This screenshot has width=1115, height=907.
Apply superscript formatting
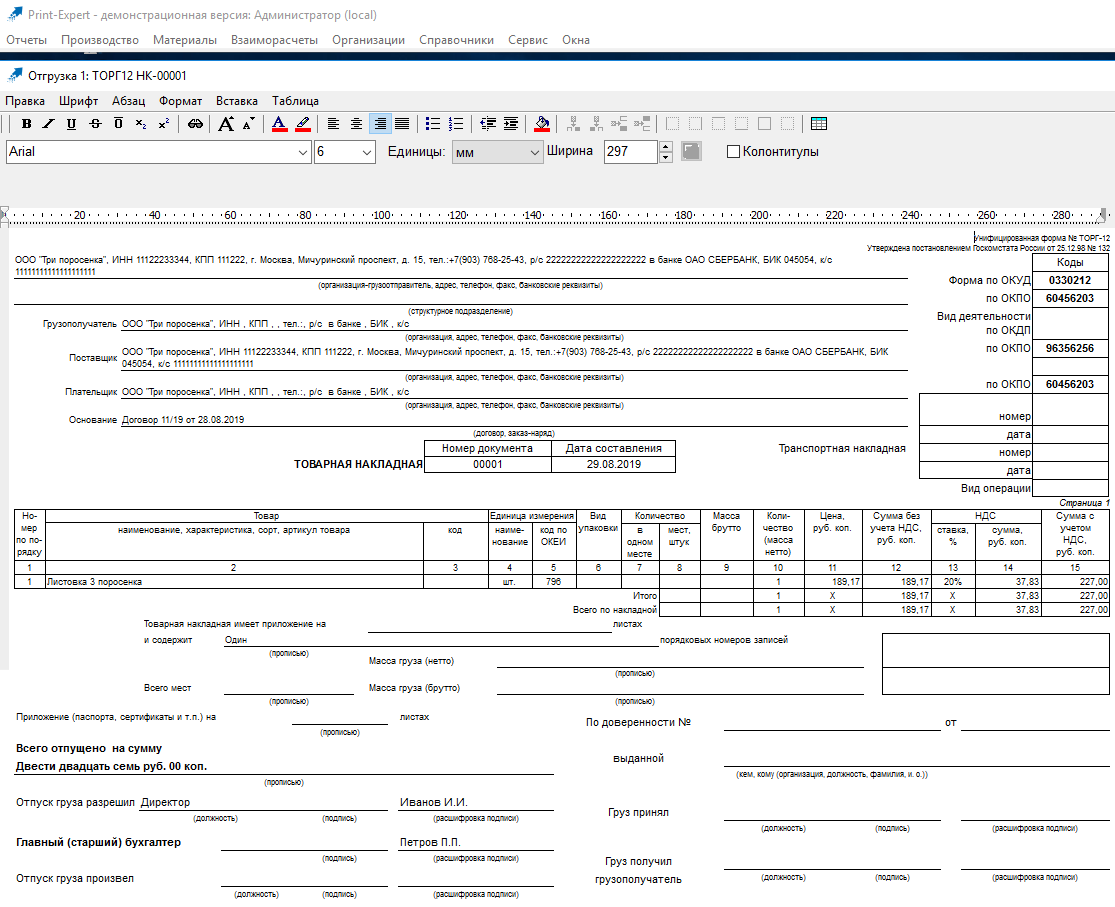(164, 124)
